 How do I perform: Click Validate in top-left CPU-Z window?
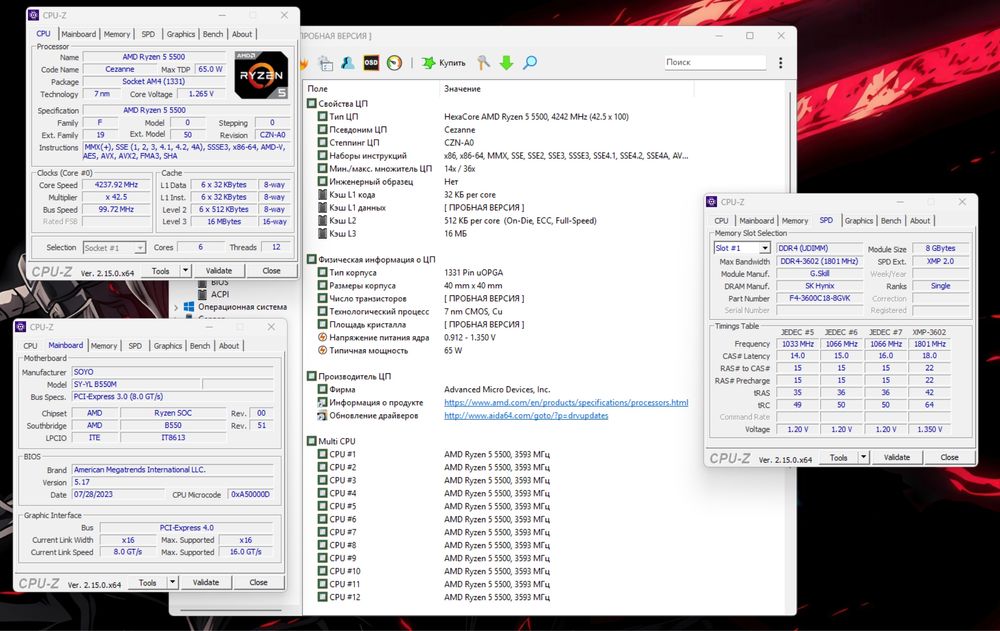pos(219,271)
